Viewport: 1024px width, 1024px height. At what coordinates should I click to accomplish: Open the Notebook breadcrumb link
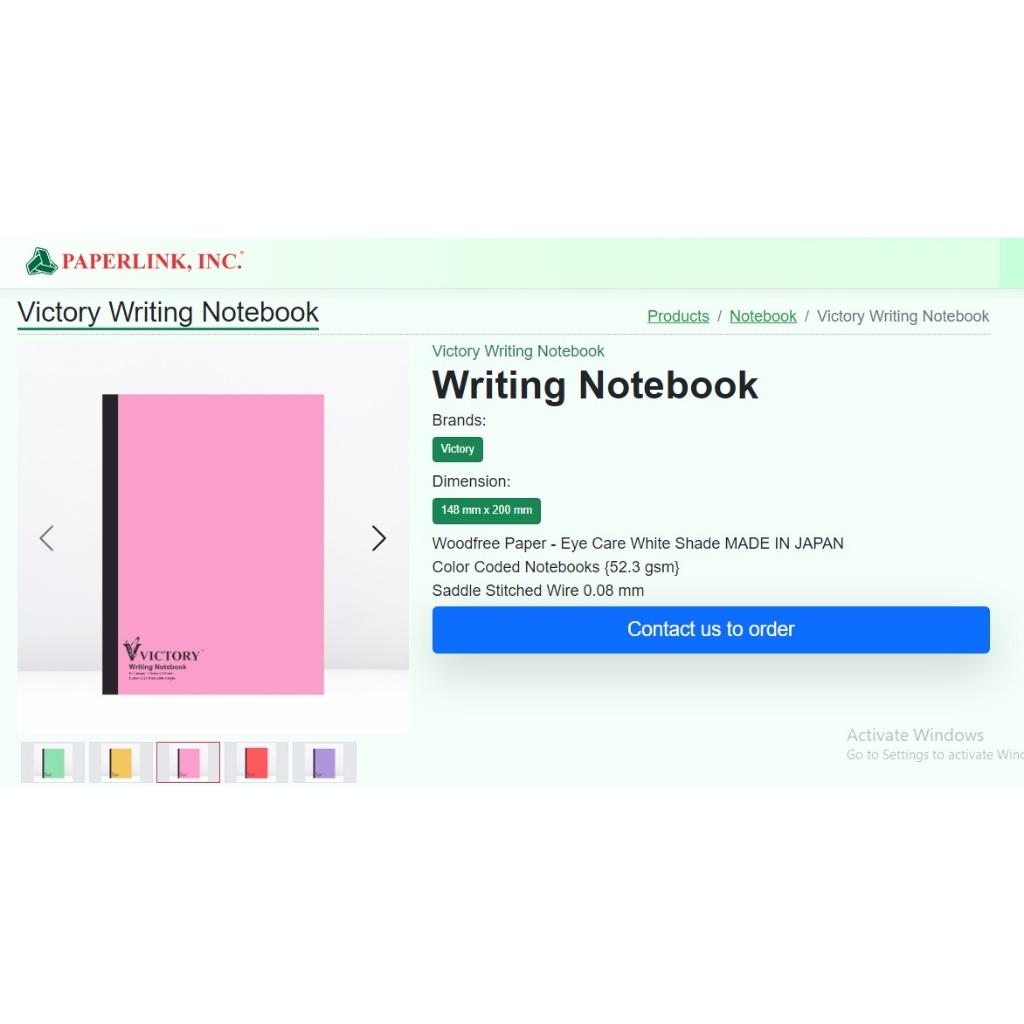click(763, 316)
